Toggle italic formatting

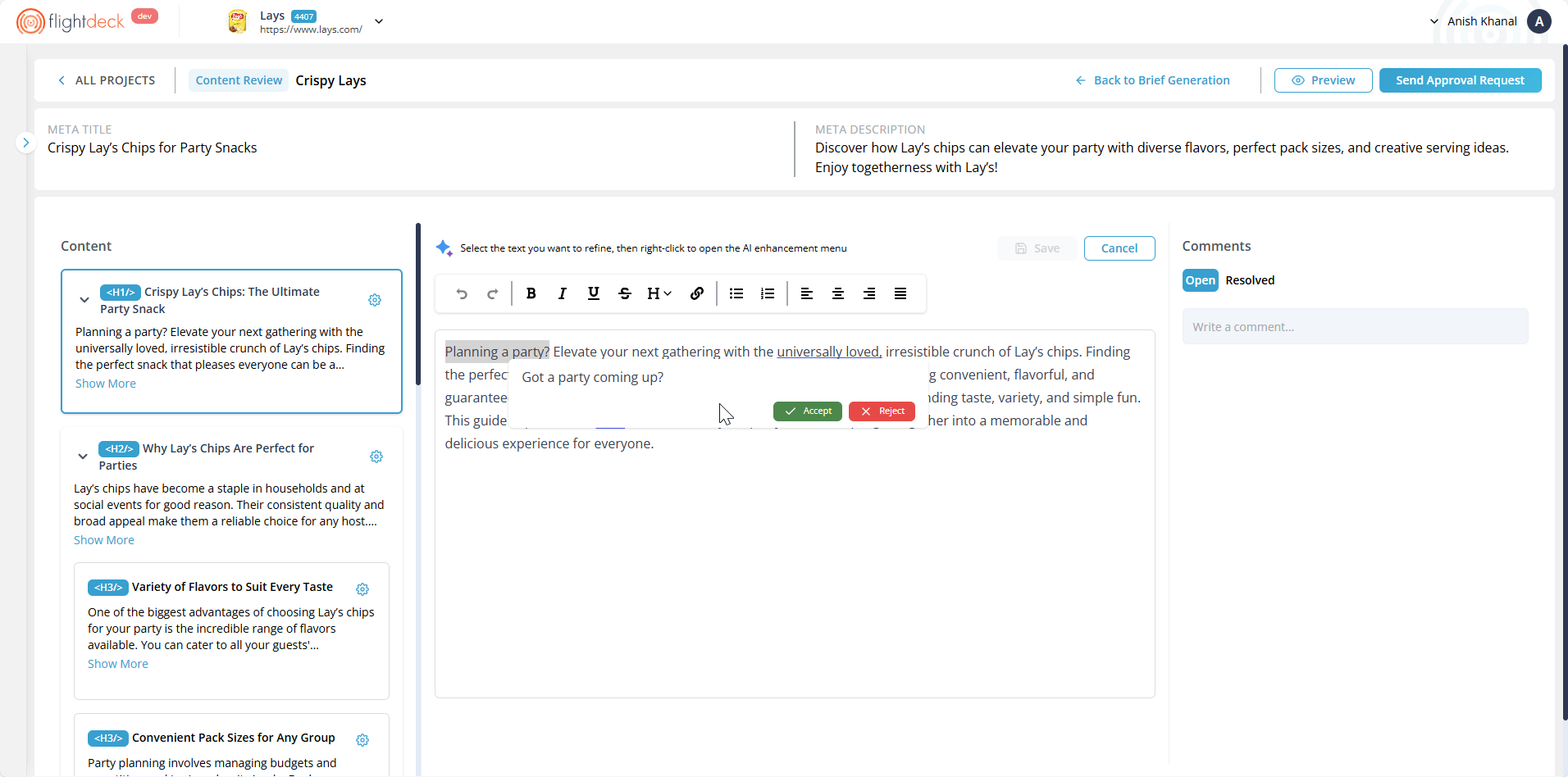click(563, 293)
